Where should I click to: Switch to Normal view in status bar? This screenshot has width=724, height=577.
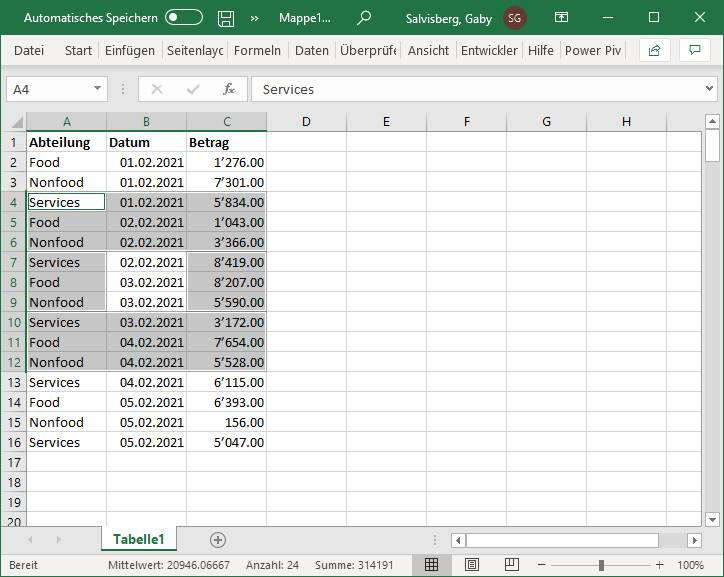coord(431,565)
